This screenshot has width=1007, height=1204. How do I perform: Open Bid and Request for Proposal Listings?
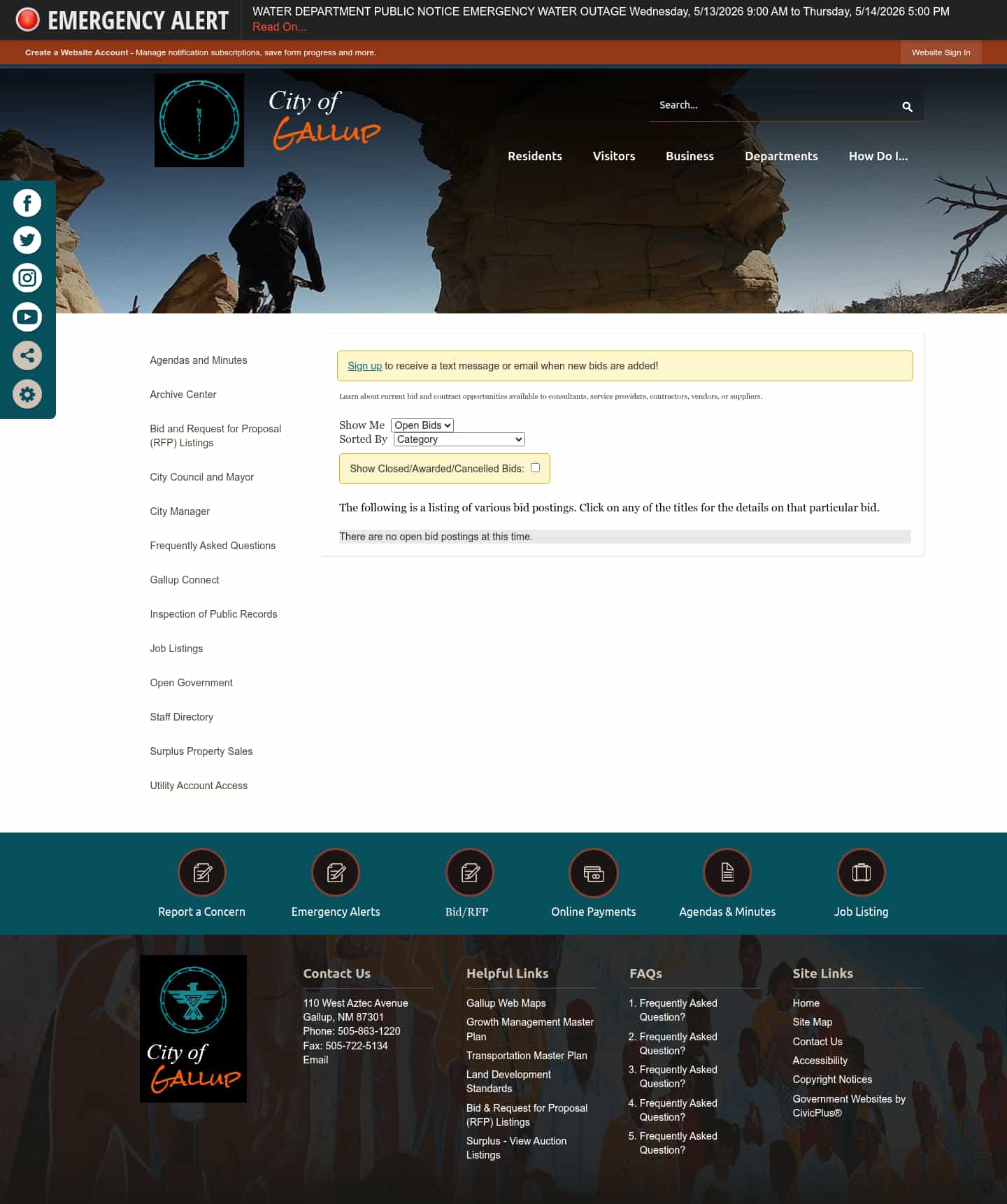[215, 436]
